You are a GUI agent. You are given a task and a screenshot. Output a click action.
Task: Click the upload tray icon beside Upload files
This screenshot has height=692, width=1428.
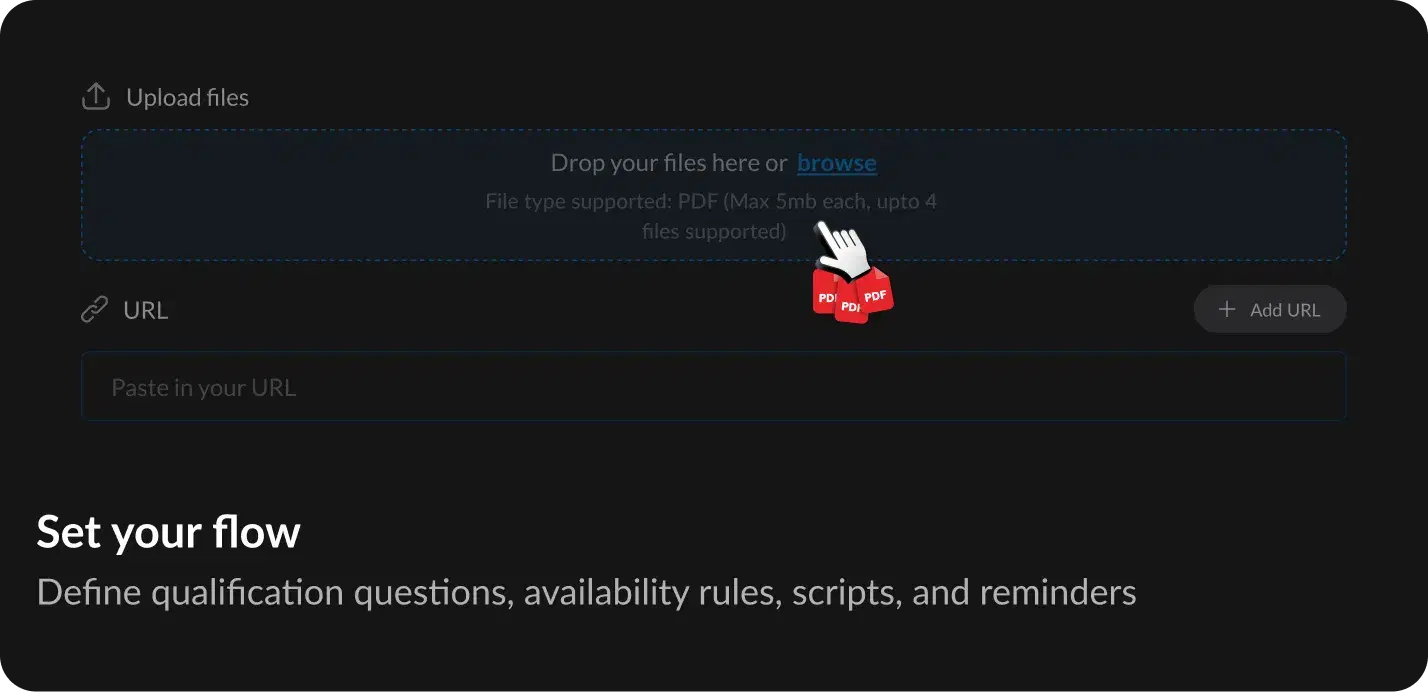95,97
